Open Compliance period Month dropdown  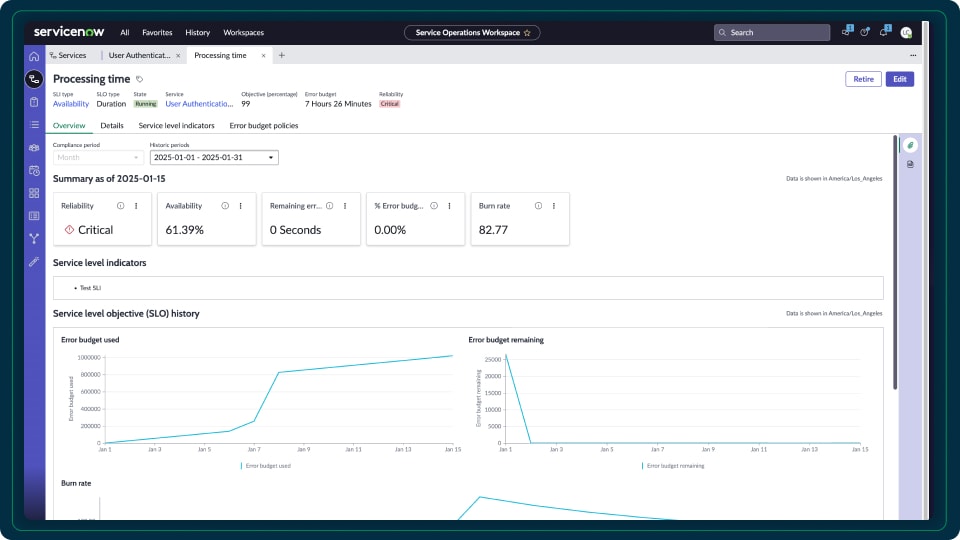98,157
